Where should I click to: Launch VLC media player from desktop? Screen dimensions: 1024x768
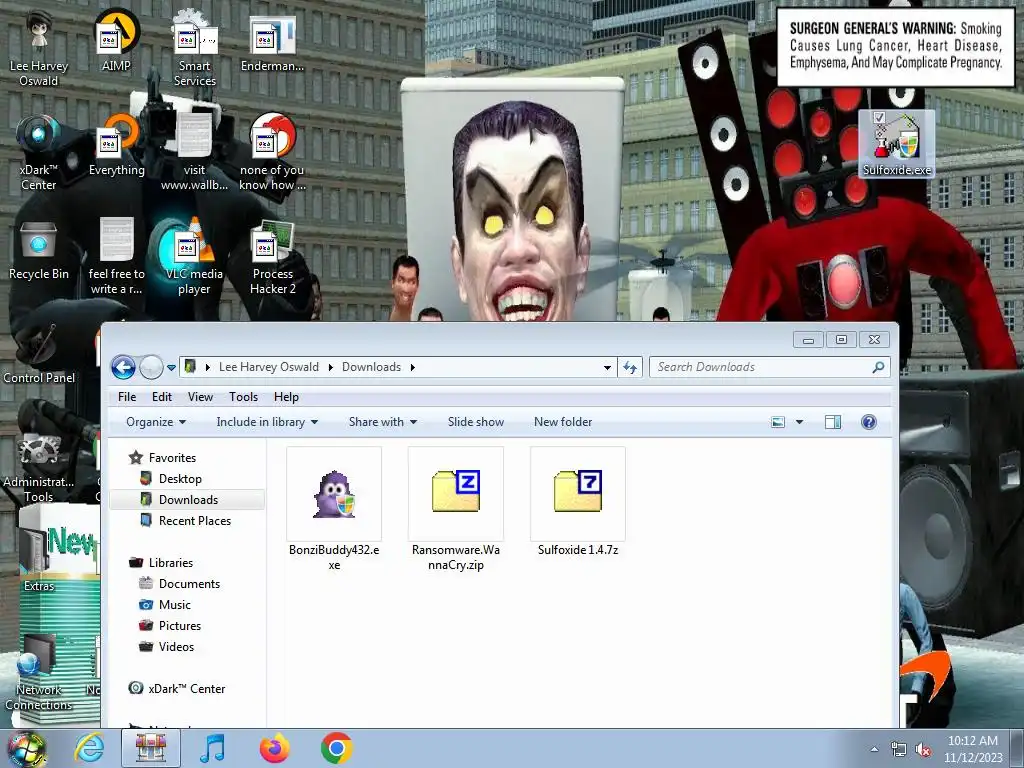195,258
